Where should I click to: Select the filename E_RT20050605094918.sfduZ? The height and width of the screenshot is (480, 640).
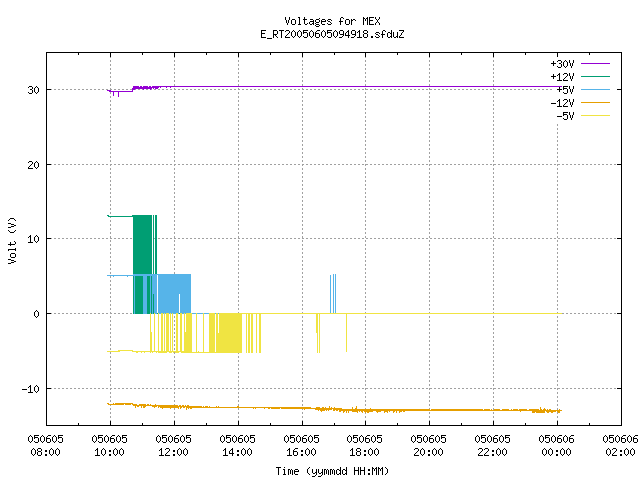click(x=332, y=34)
